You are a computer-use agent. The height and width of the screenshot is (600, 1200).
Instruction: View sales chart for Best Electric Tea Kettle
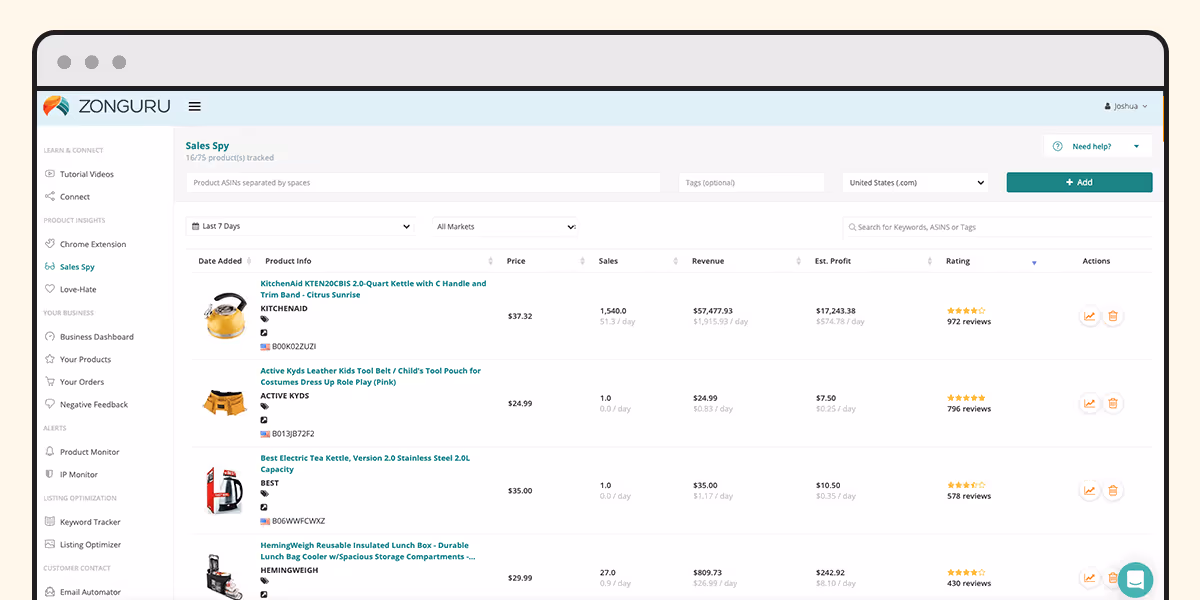click(1089, 491)
